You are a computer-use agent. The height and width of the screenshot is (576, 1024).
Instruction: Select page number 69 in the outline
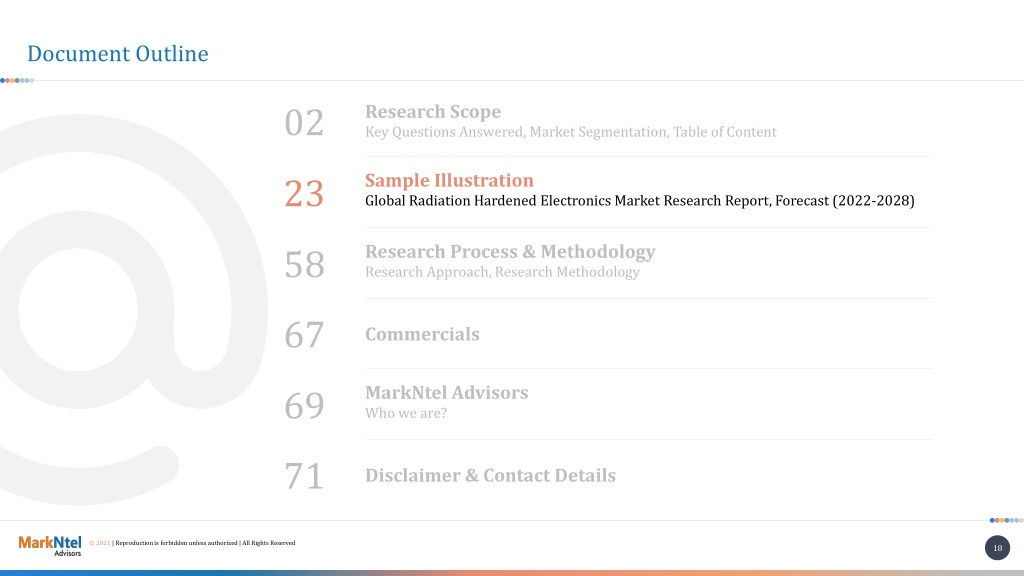point(304,406)
